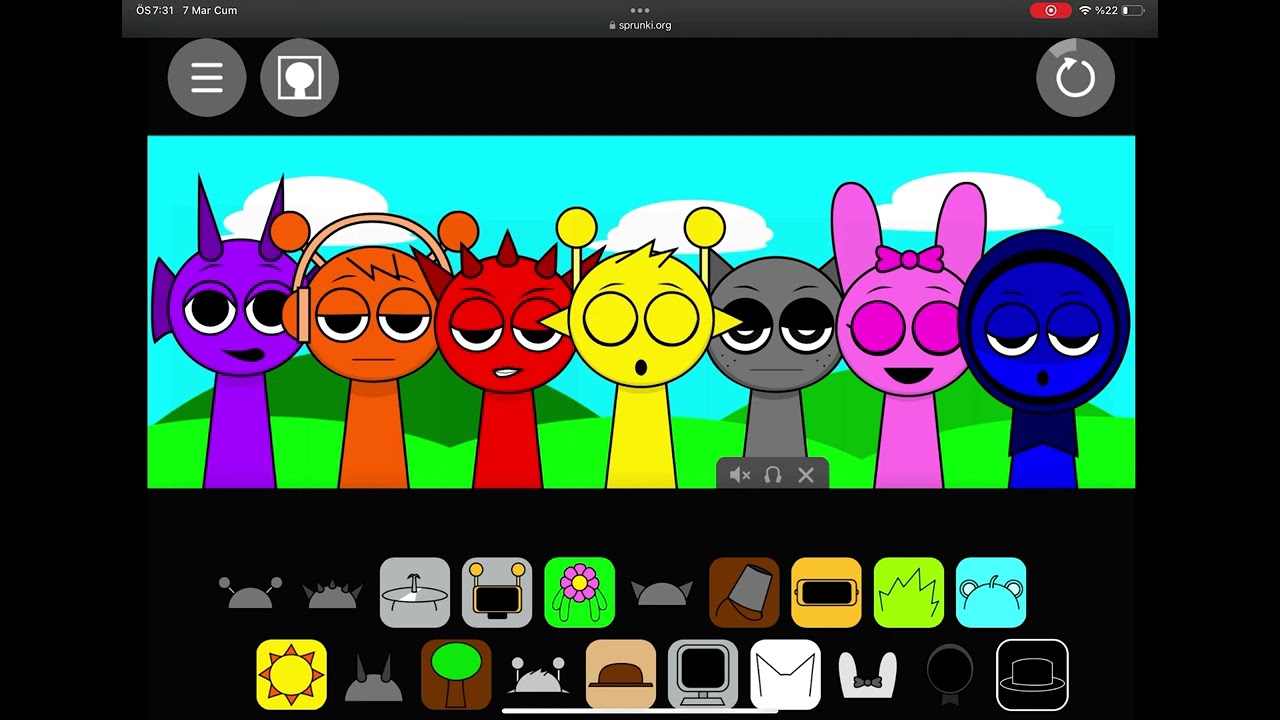Image resolution: width=1280 pixels, height=720 pixels.
Task: Tap the red screen recording indicator
Action: [1051, 10]
